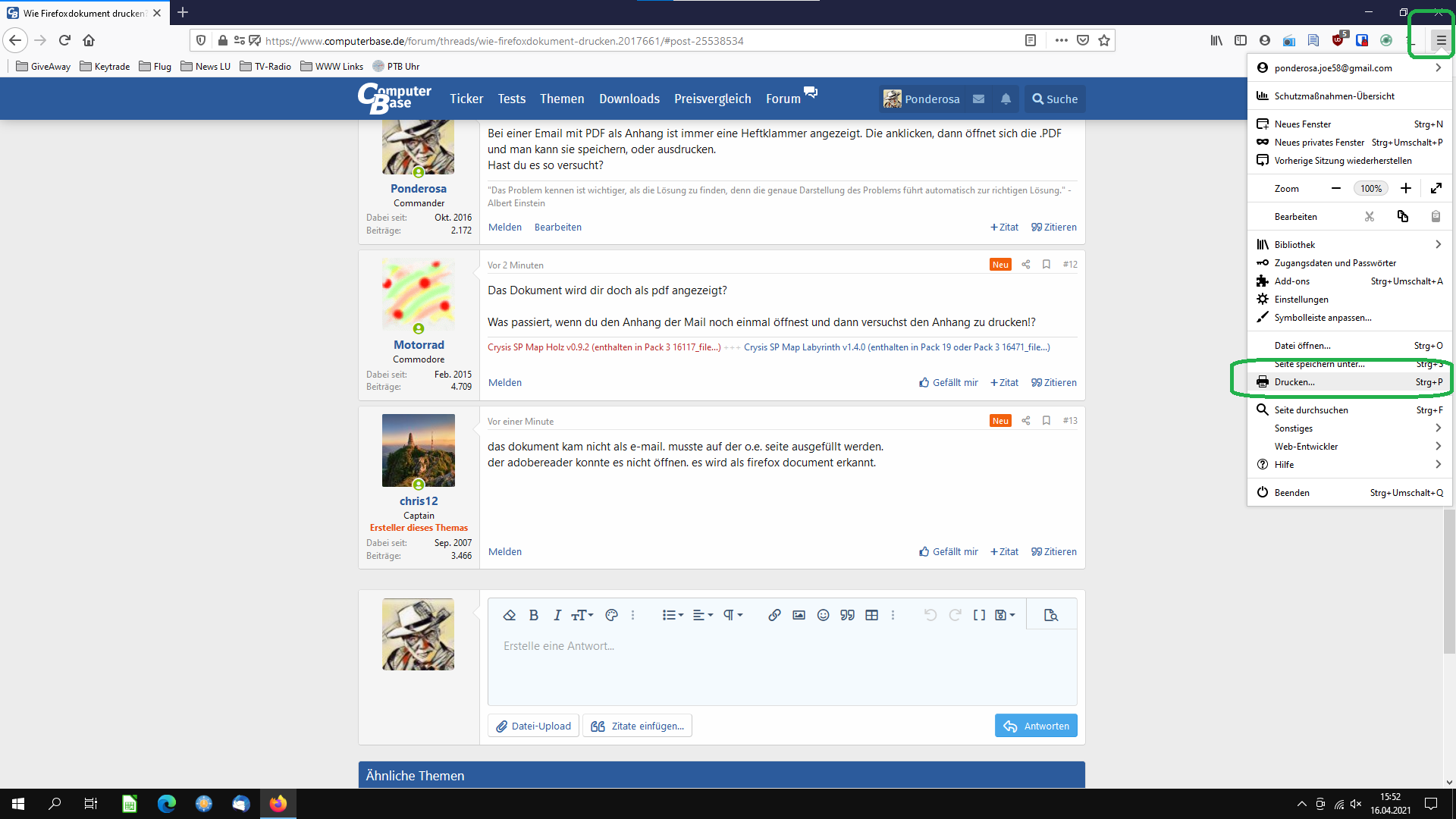Click the share icon on post #12

[1025, 265]
